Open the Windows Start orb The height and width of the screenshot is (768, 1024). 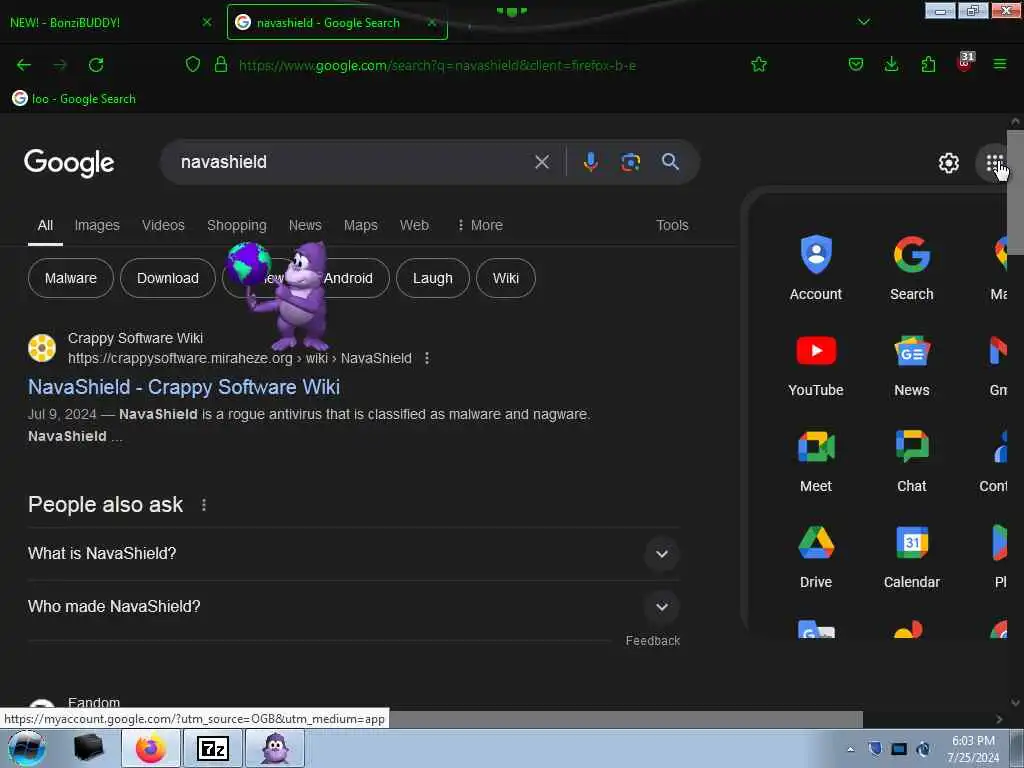(x=27, y=748)
